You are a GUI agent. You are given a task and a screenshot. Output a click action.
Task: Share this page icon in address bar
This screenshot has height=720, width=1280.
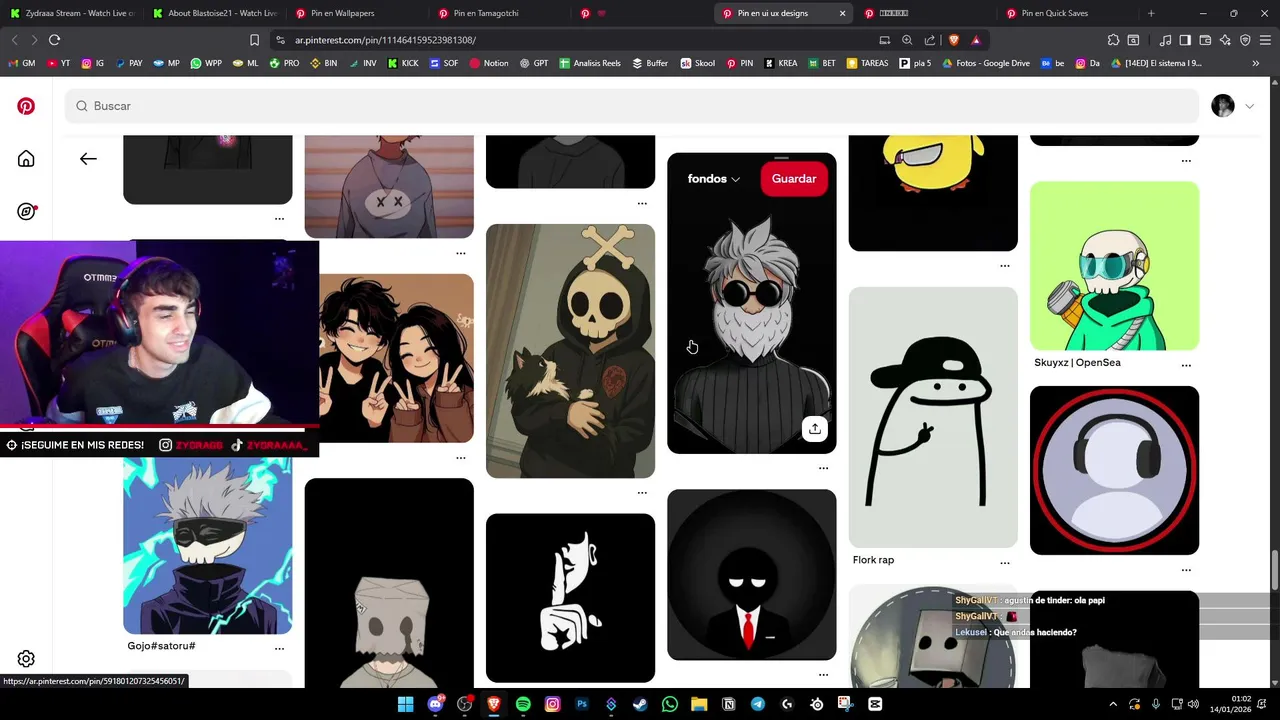(x=930, y=40)
